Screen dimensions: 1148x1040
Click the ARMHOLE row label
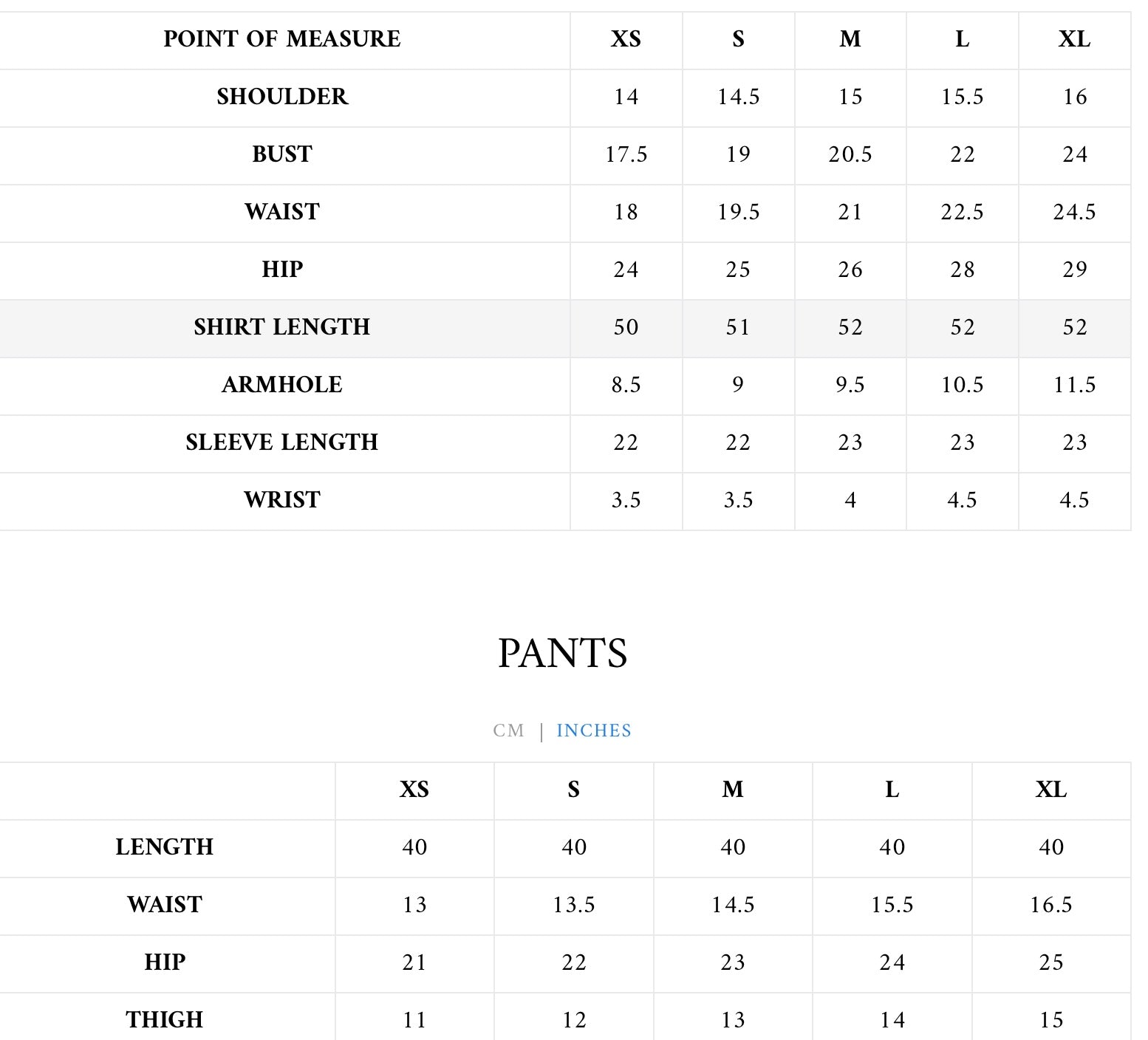point(282,385)
